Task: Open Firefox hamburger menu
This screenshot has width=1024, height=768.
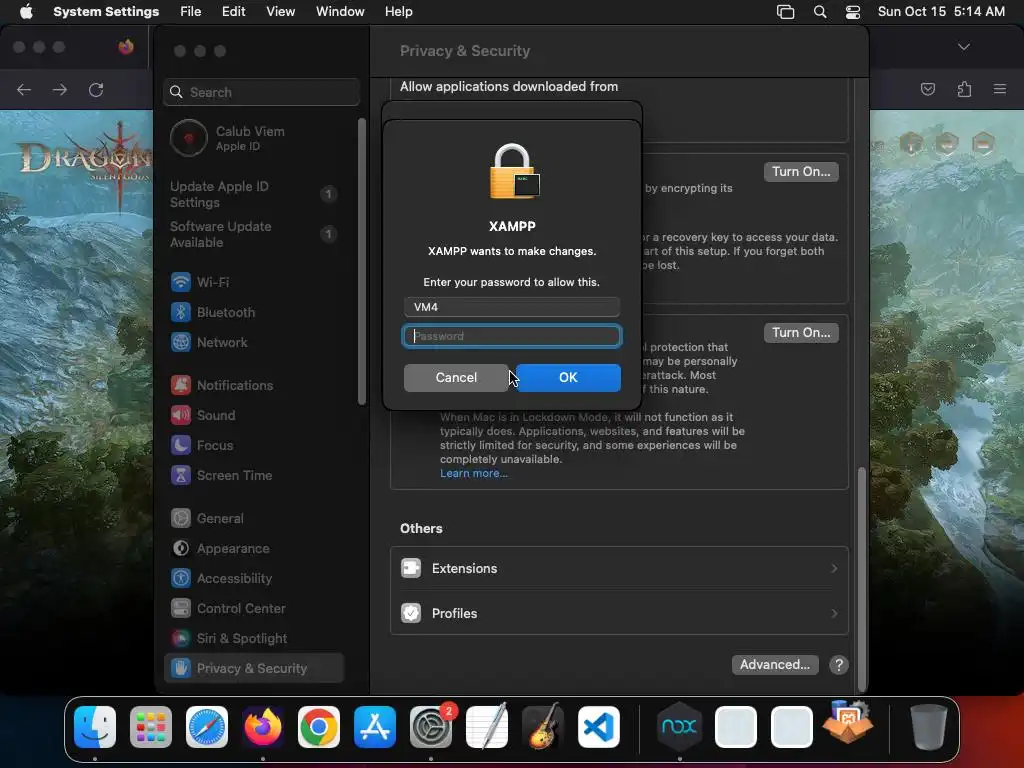Action: (x=1000, y=89)
